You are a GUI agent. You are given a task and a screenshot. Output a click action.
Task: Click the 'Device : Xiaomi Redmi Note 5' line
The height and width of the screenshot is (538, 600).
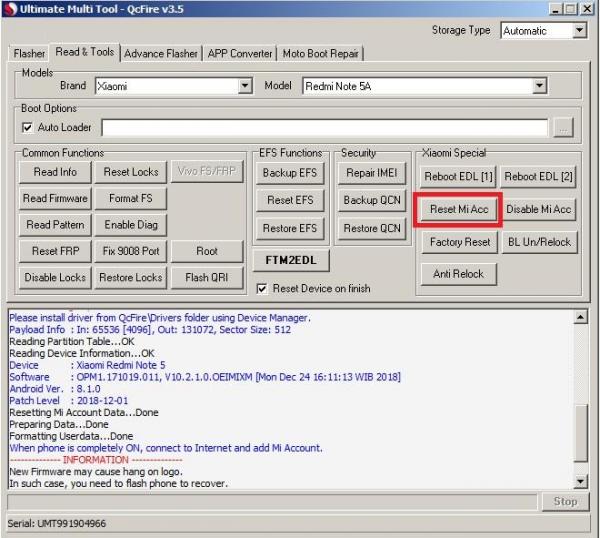[87, 365]
